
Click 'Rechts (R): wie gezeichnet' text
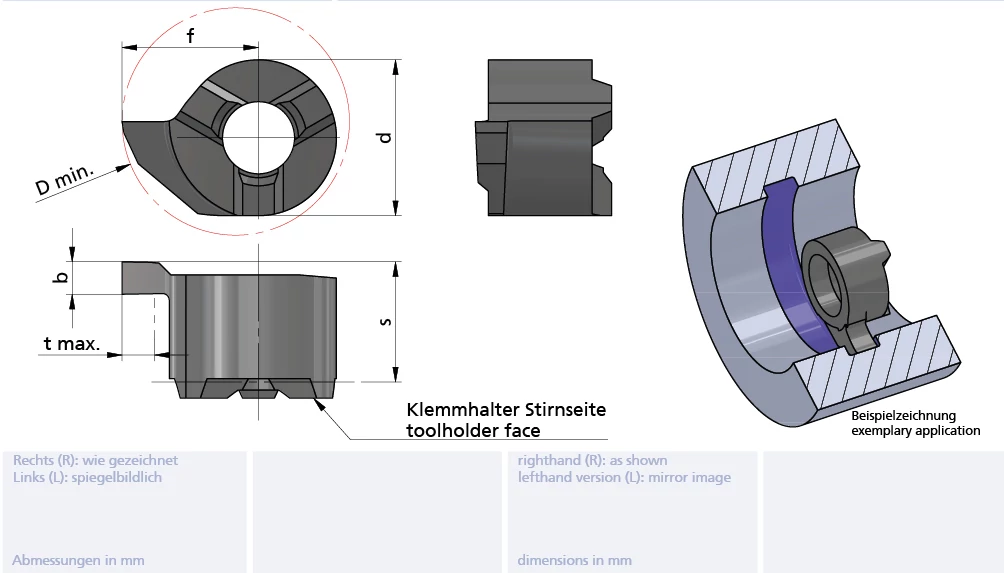click(95, 461)
